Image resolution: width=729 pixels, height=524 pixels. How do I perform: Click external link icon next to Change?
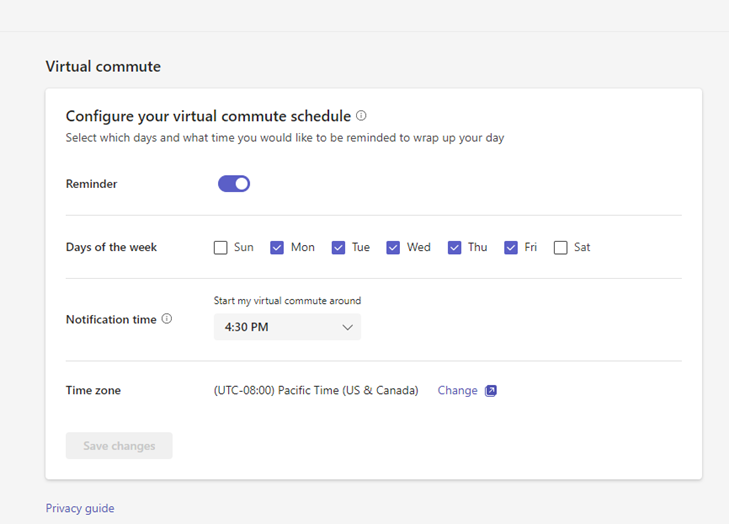[491, 391]
